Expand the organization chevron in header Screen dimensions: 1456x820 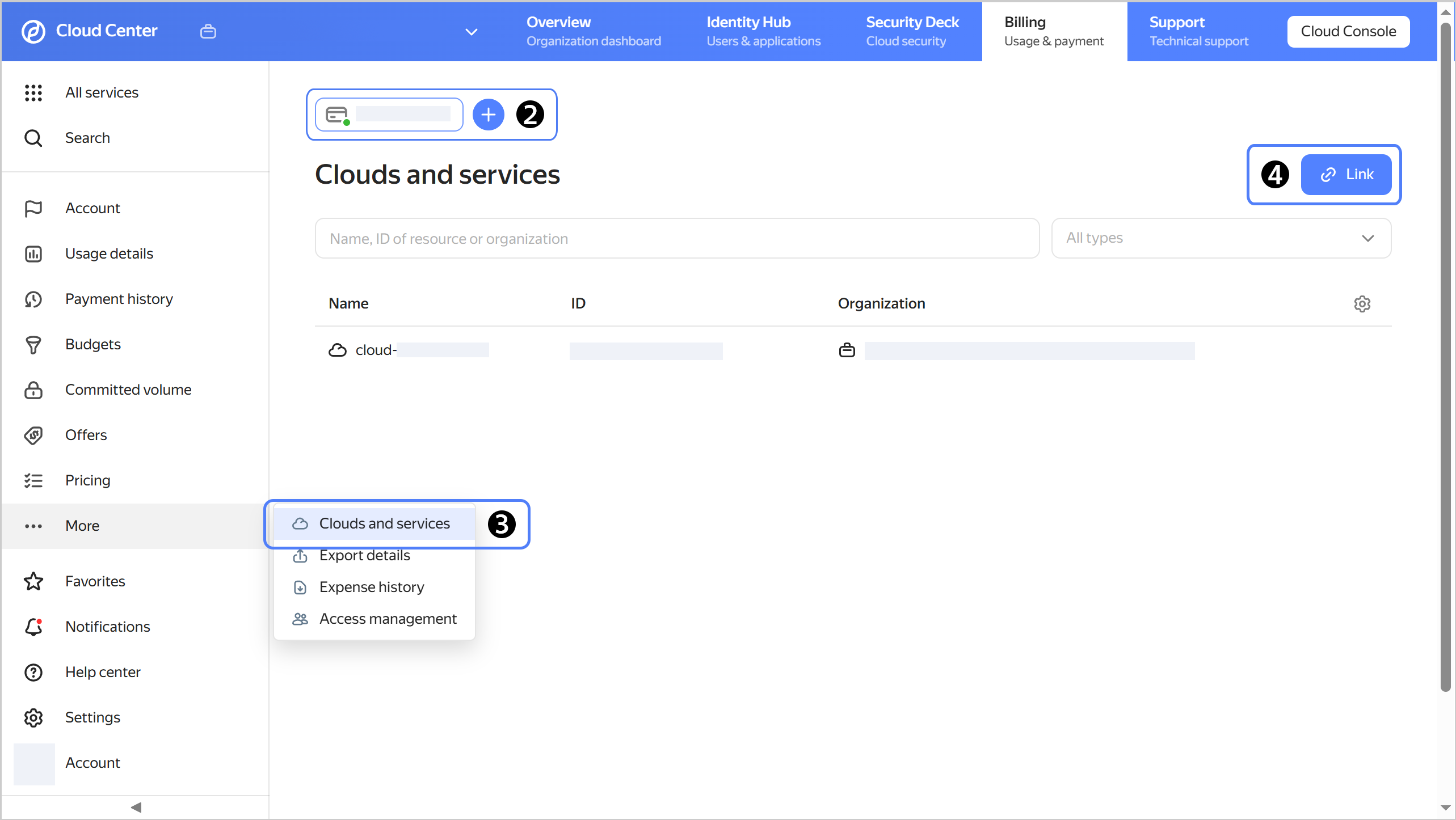(471, 32)
